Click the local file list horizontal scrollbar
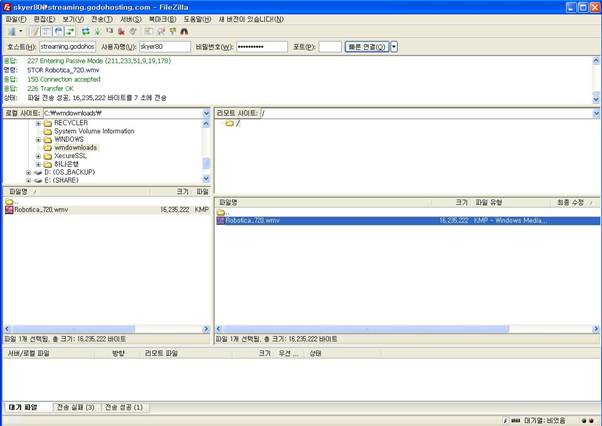The width and height of the screenshot is (602, 426). coord(73,329)
